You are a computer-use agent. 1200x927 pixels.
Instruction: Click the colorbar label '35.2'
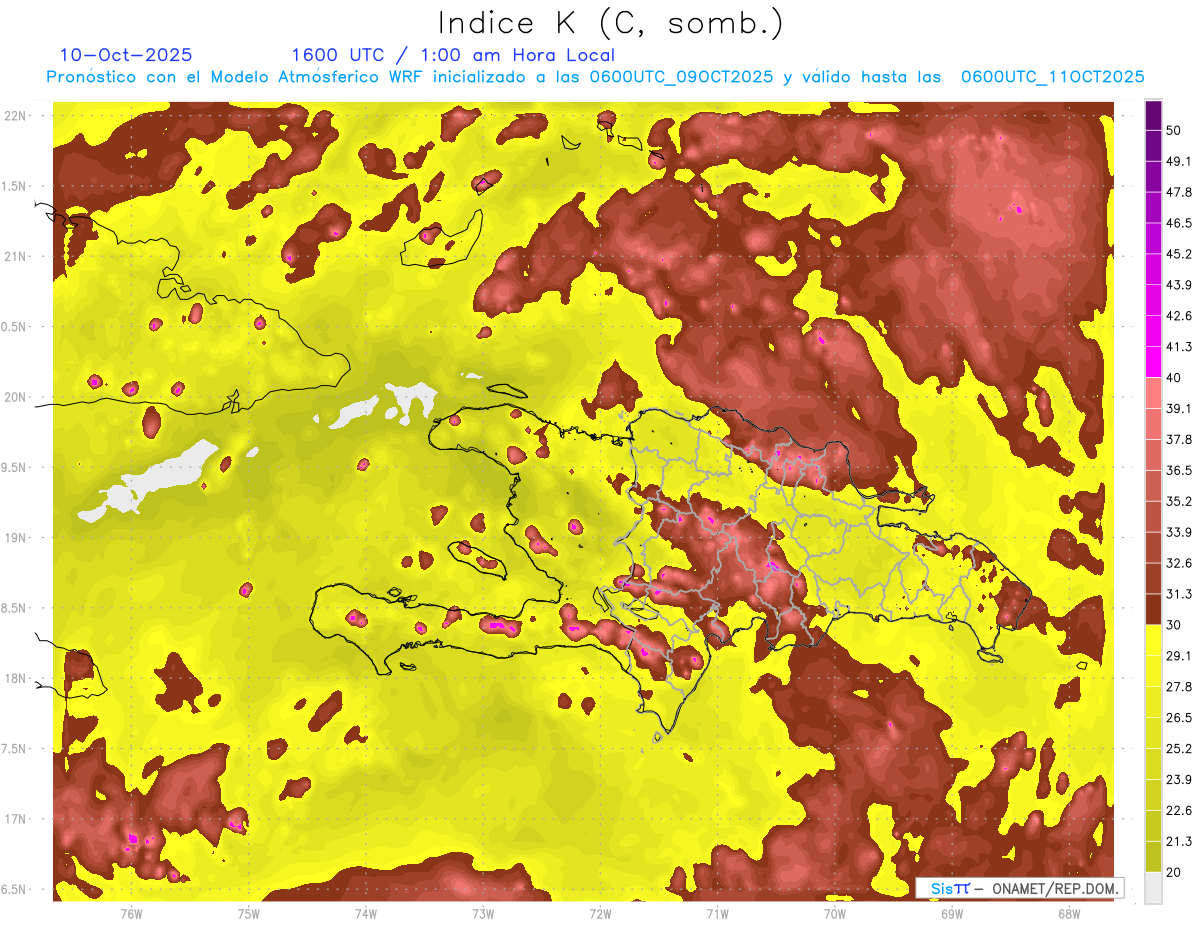(1180, 502)
